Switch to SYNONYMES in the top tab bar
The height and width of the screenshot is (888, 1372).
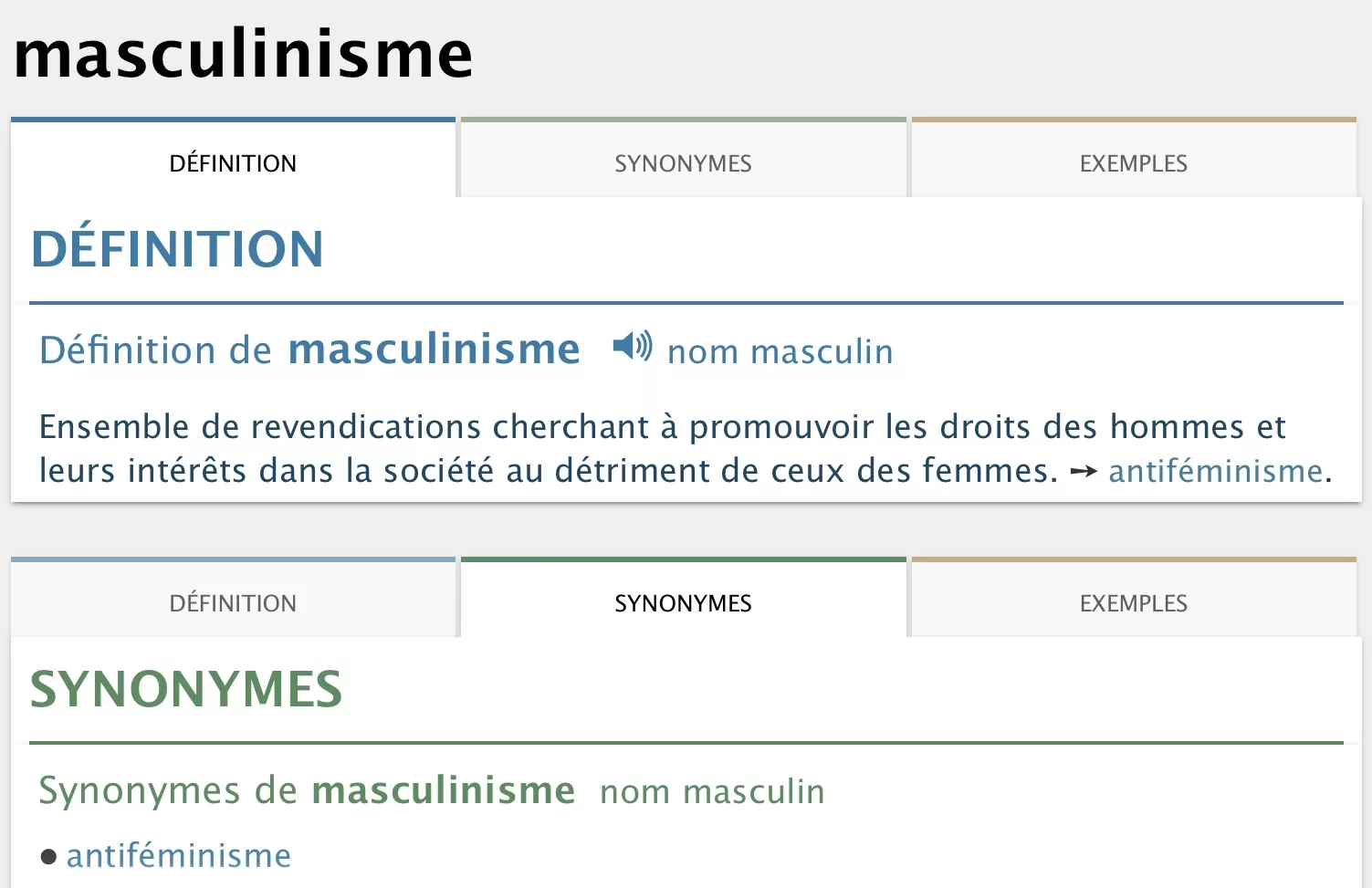(683, 163)
